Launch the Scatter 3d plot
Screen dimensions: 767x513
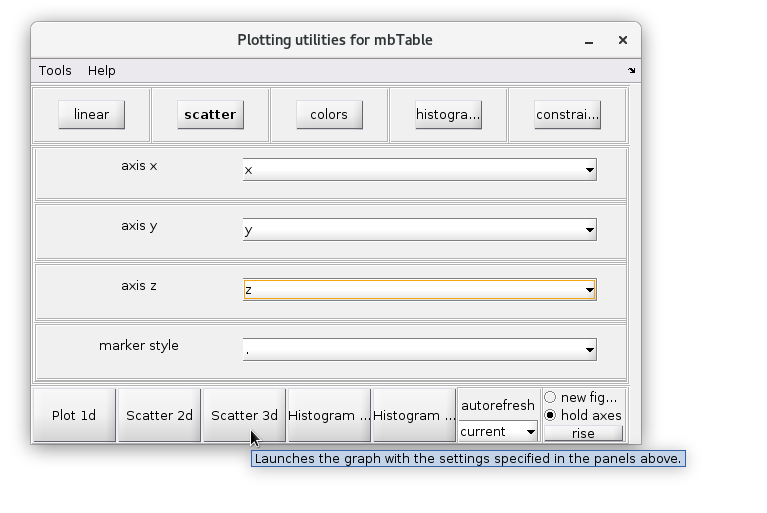[x=244, y=416]
